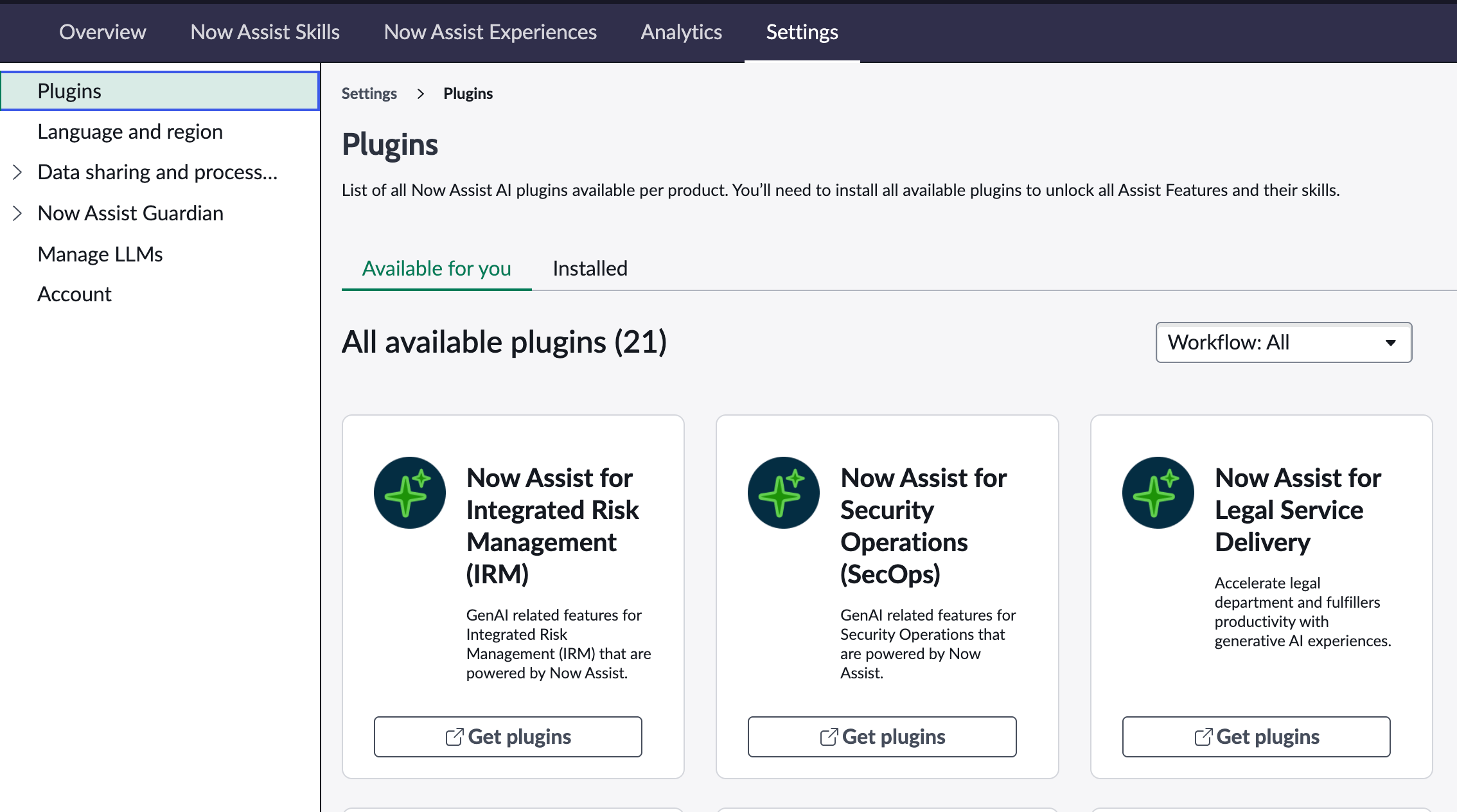Open Account settings in sidebar
The height and width of the screenshot is (812, 1457).
(x=75, y=294)
